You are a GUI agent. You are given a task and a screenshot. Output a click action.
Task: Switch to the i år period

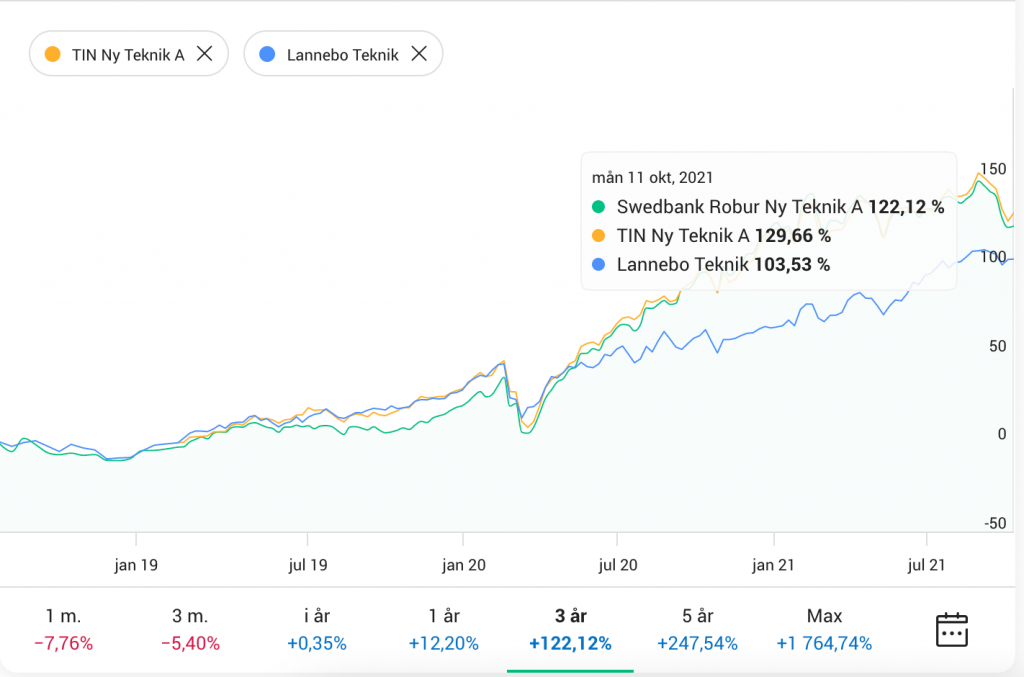pos(317,629)
